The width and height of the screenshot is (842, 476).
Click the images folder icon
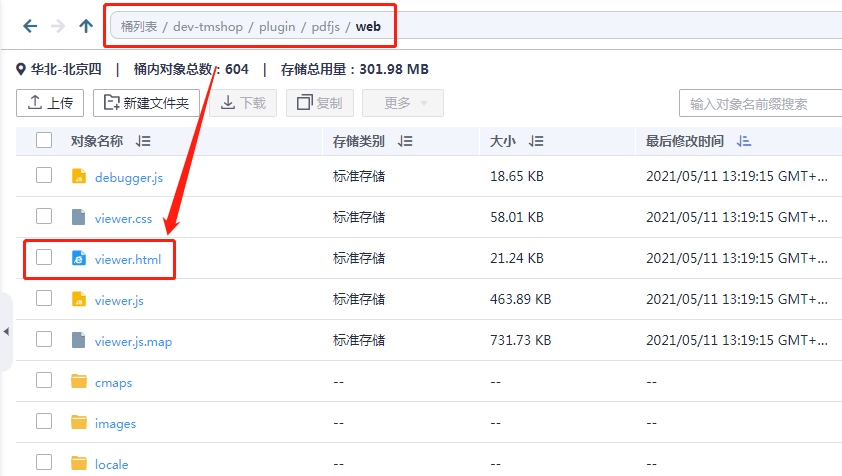click(x=79, y=422)
